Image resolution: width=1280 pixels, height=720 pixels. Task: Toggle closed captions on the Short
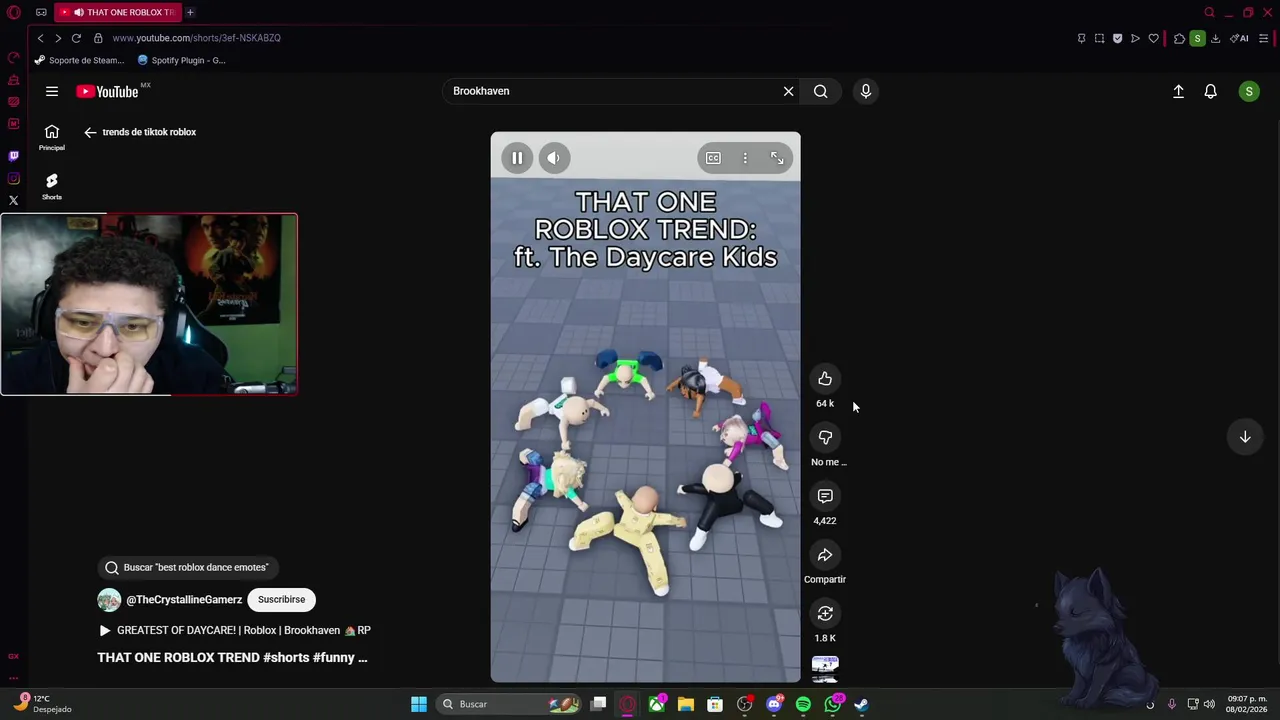tap(713, 158)
